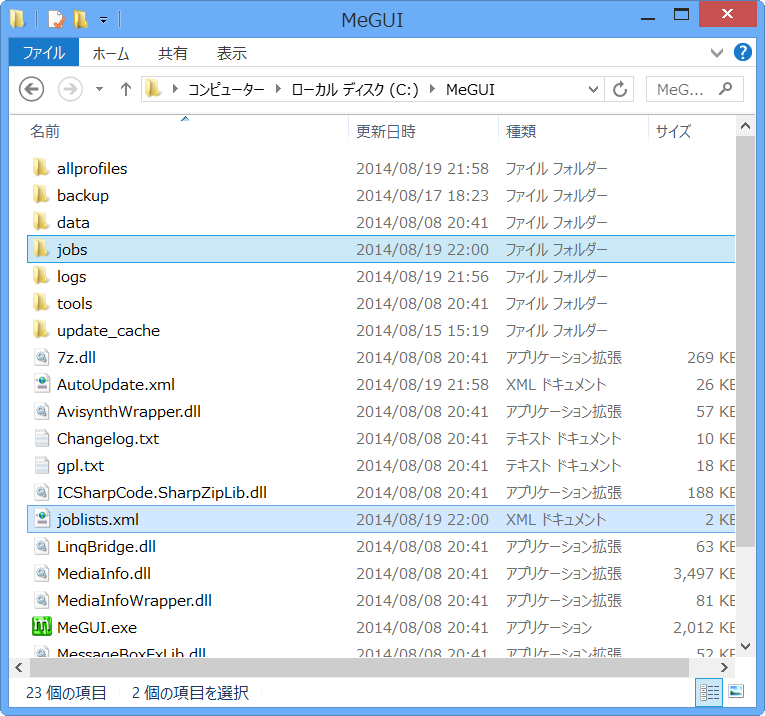Click the vertical scrollbar up arrow

745,126
